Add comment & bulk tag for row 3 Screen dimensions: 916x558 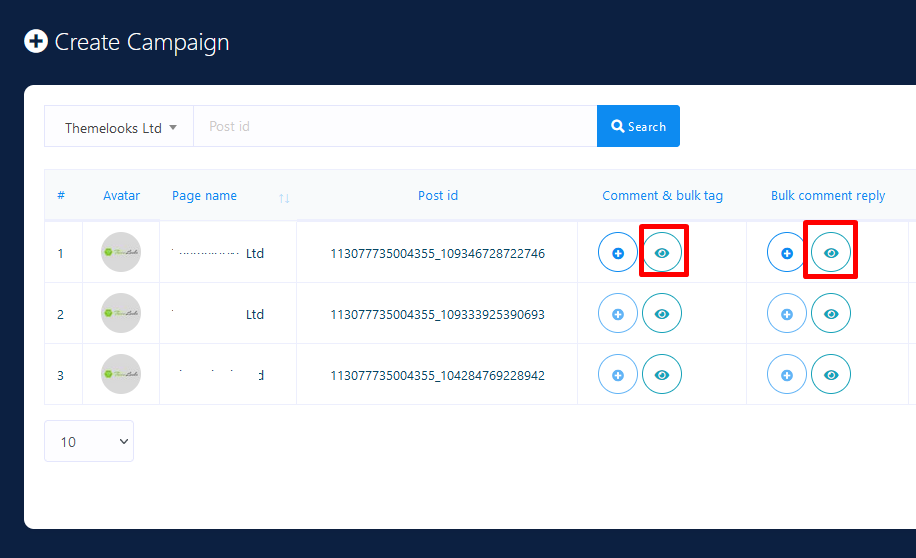click(618, 375)
